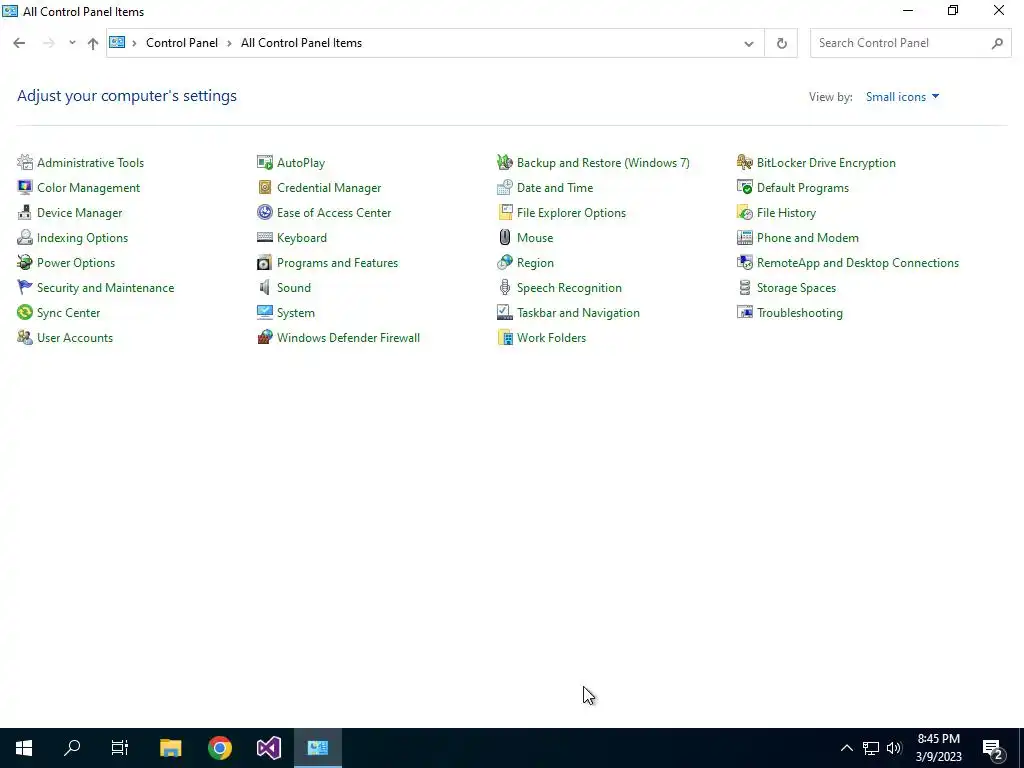1024x768 pixels.
Task: Click the Programs and Features icon
Action: pos(264,263)
